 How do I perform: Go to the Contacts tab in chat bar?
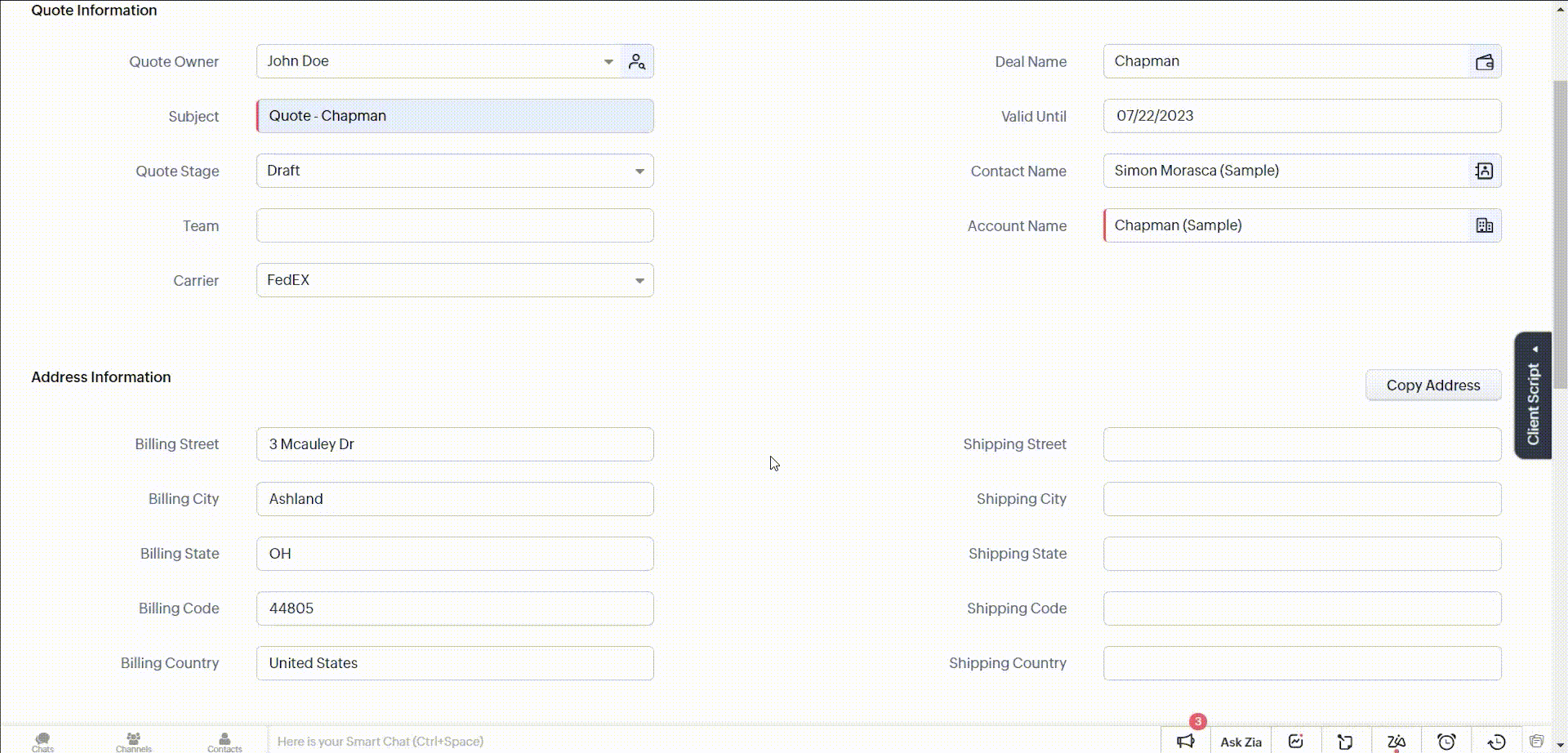(x=225, y=742)
